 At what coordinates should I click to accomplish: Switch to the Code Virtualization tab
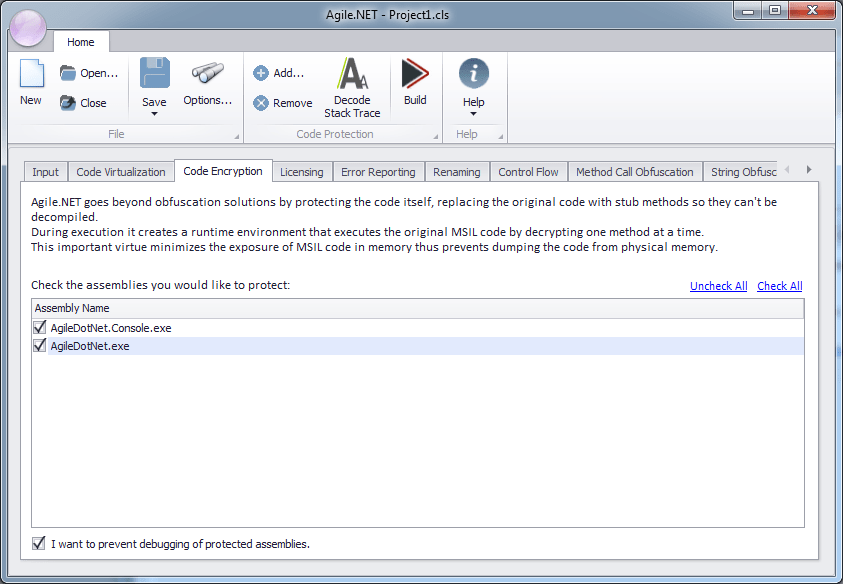pyautogui.click(x=121, y=172)
